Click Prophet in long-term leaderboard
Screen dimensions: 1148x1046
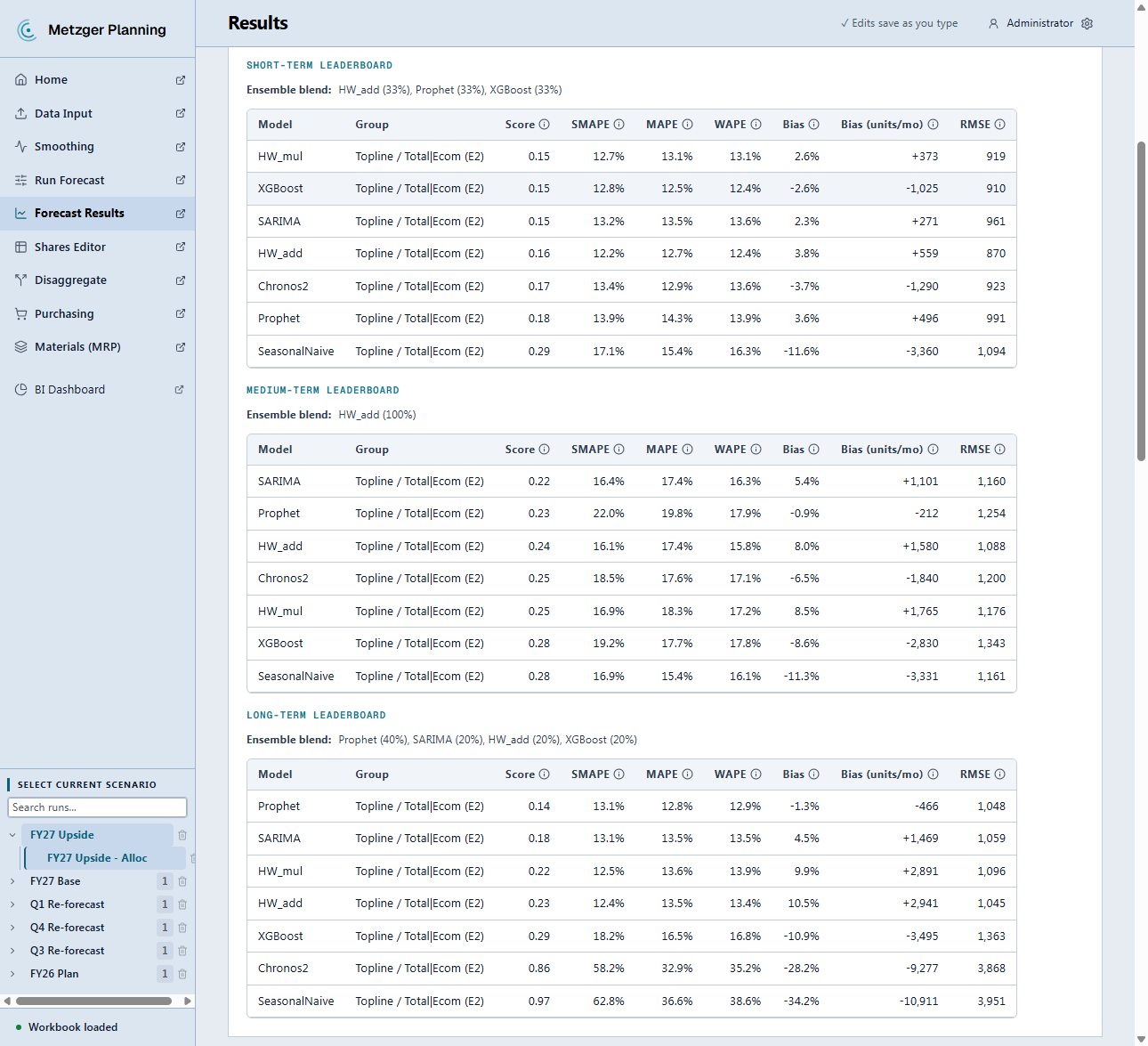pyautogui.click(x=279, y=807)
